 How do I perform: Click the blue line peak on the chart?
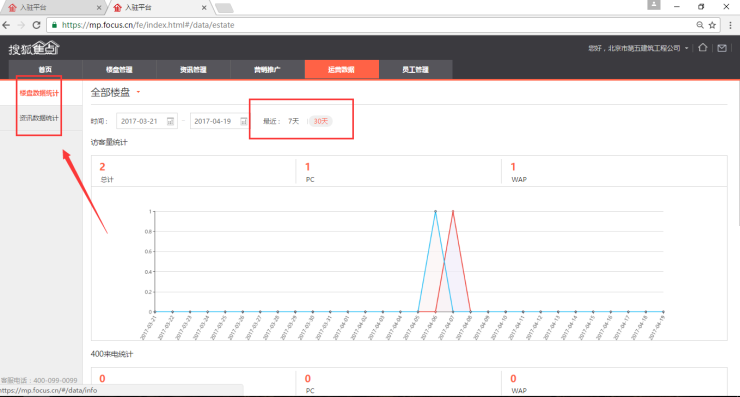pyautogui.click(x=435, y=211)
